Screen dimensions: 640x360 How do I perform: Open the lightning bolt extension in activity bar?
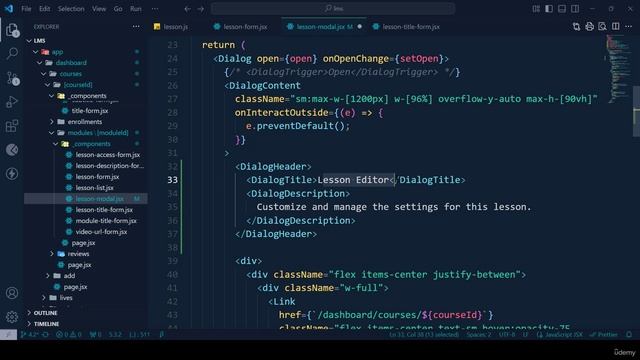tap(12, 173)
